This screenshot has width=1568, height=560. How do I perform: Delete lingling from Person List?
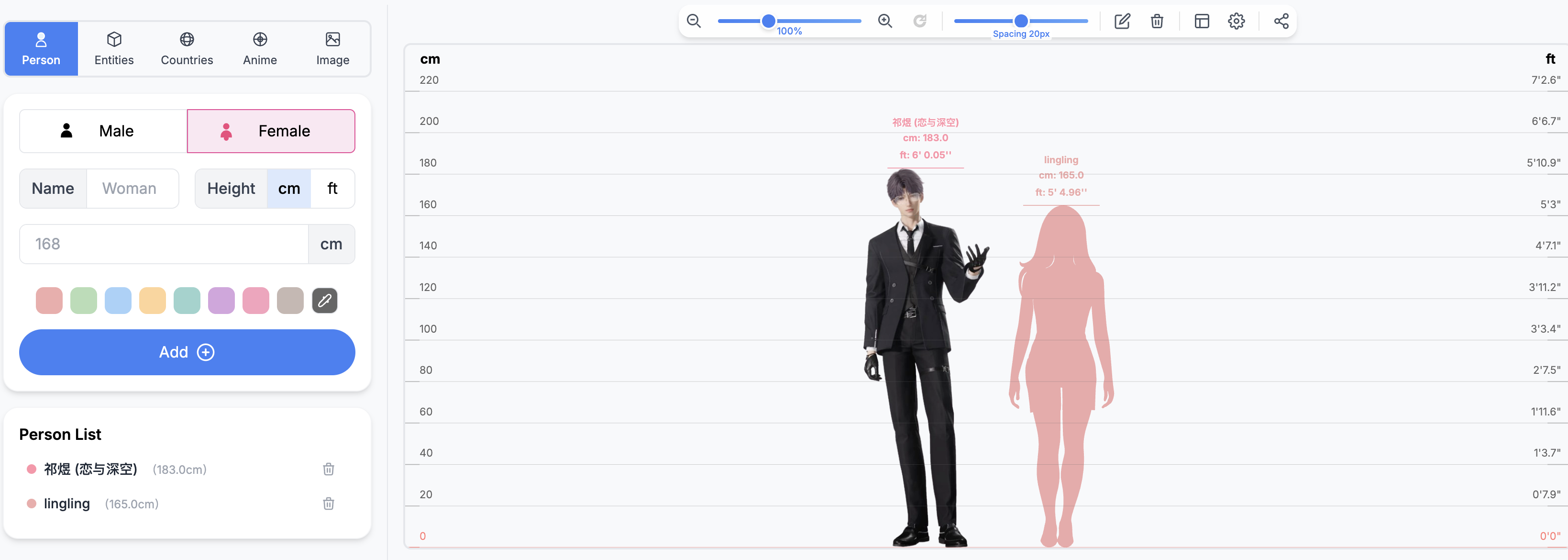point(328,504)
